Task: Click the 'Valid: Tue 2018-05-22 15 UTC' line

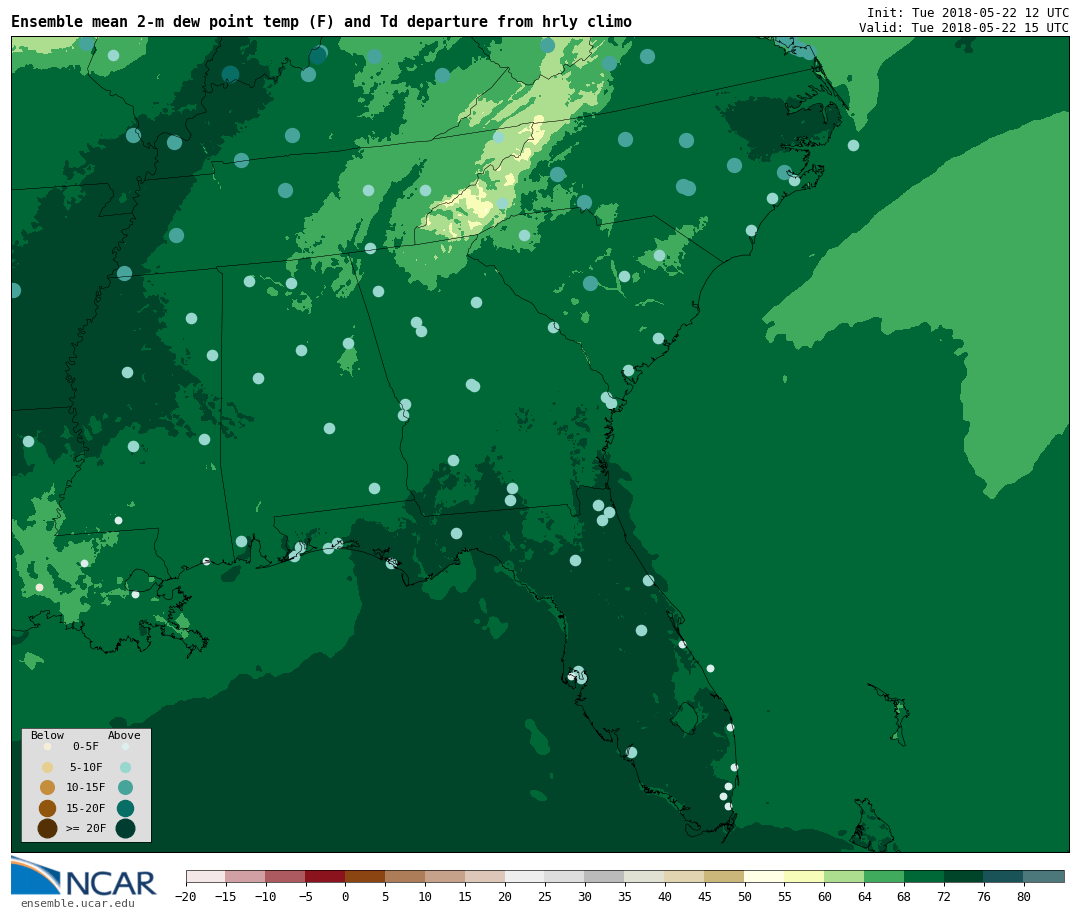Action: coord(964,28)
